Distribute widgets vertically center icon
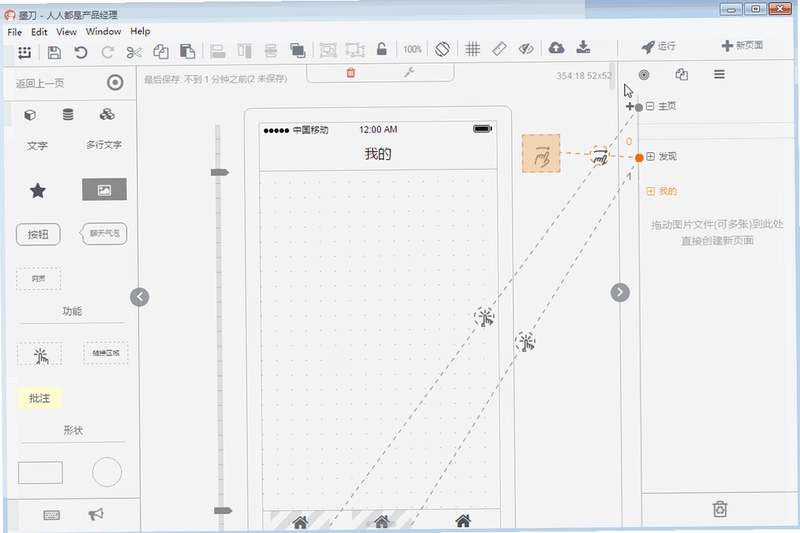This screenshot has width=800, height=533. [270, 50]
